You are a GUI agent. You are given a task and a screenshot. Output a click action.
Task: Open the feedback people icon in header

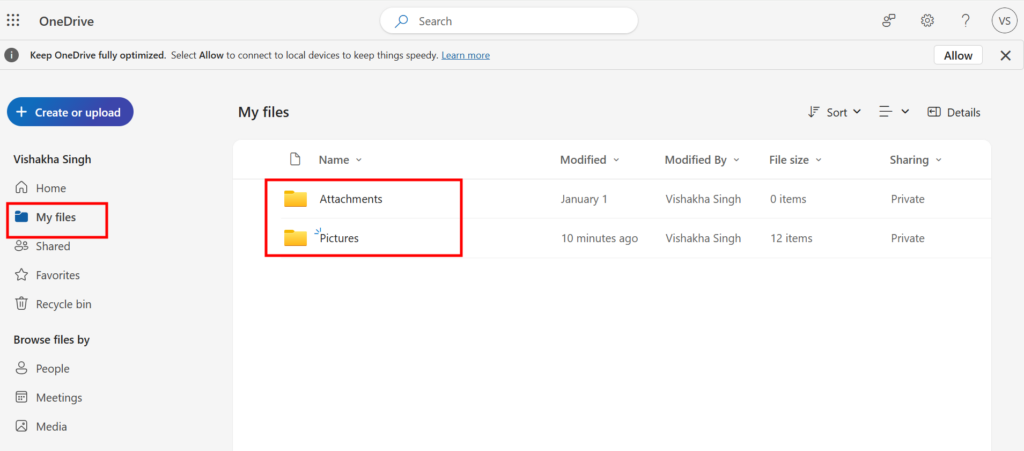888,21
